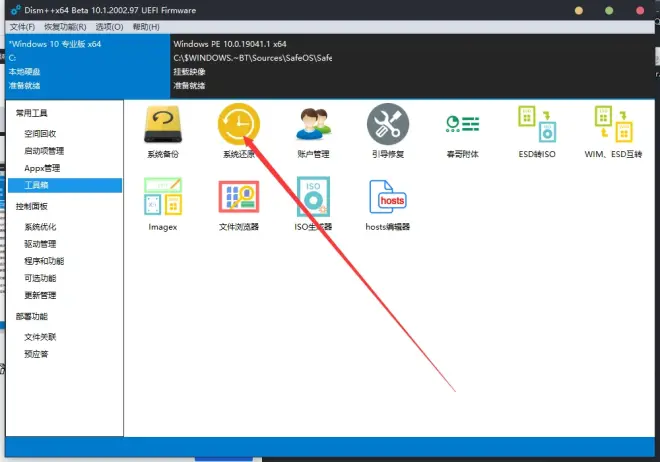
Task: Open the hosts编辑器 editor
Action: pyautogui.click(x=388, y=204)
